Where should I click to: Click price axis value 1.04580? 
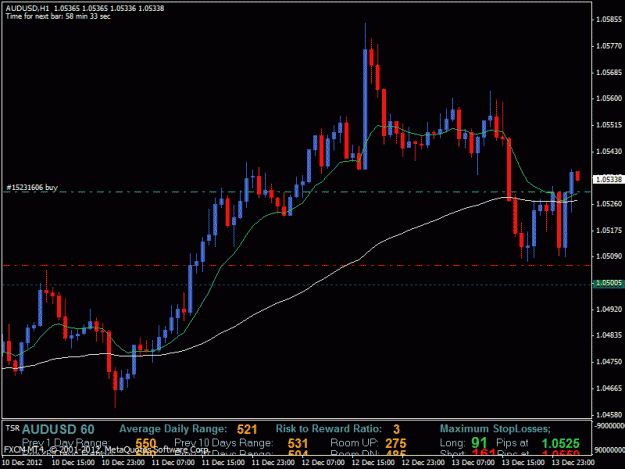coord(609,415)
